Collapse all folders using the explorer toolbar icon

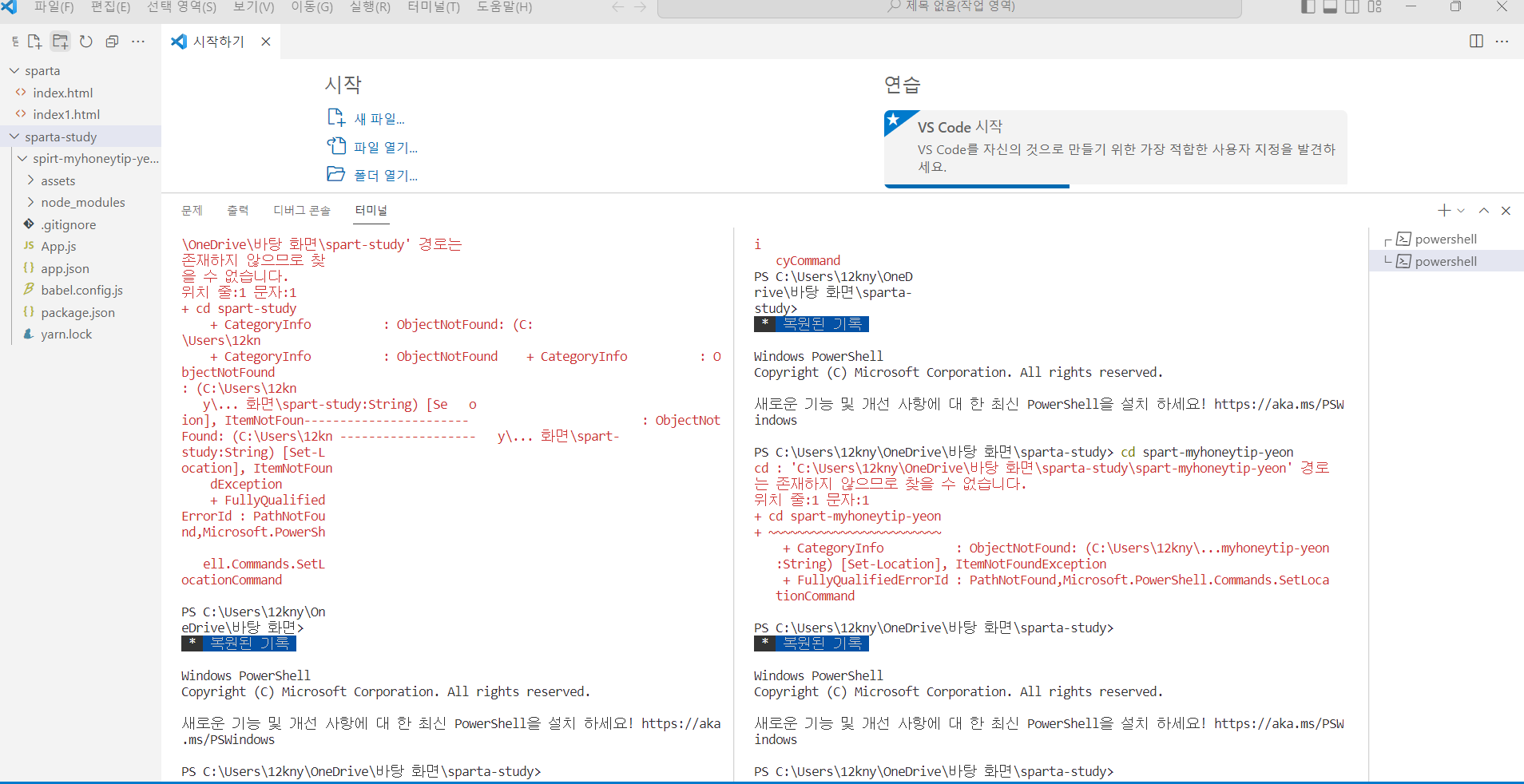click(x=112, y=42)
